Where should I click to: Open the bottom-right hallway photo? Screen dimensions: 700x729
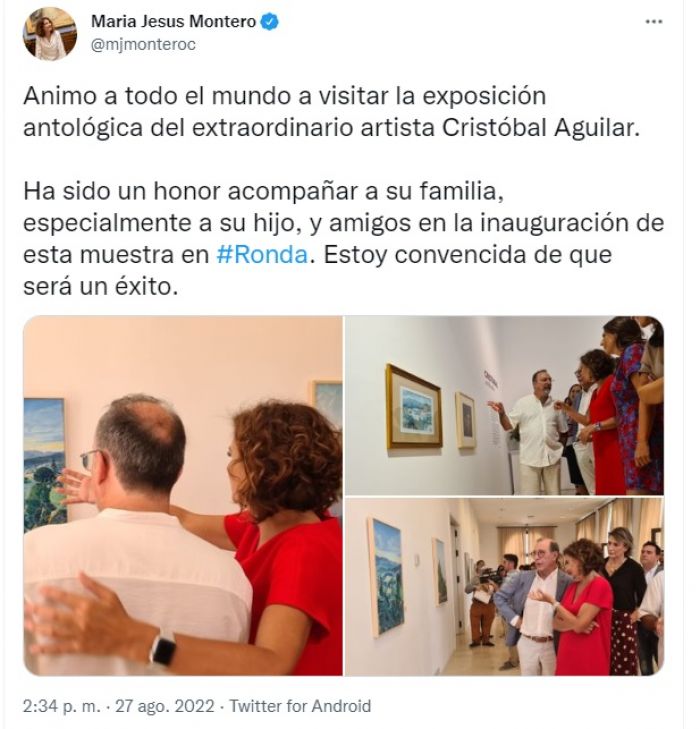pyautogui.click(x=504, y=587)
